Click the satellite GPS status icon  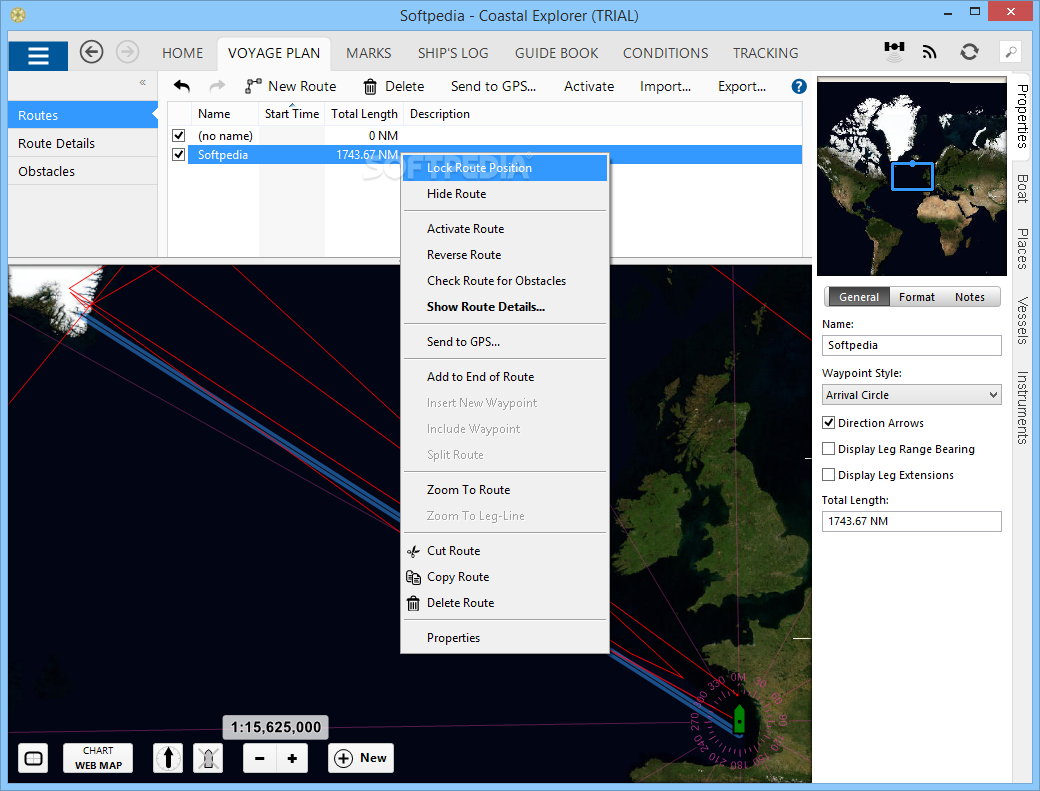pyautogui.click(x=894, y=52)
